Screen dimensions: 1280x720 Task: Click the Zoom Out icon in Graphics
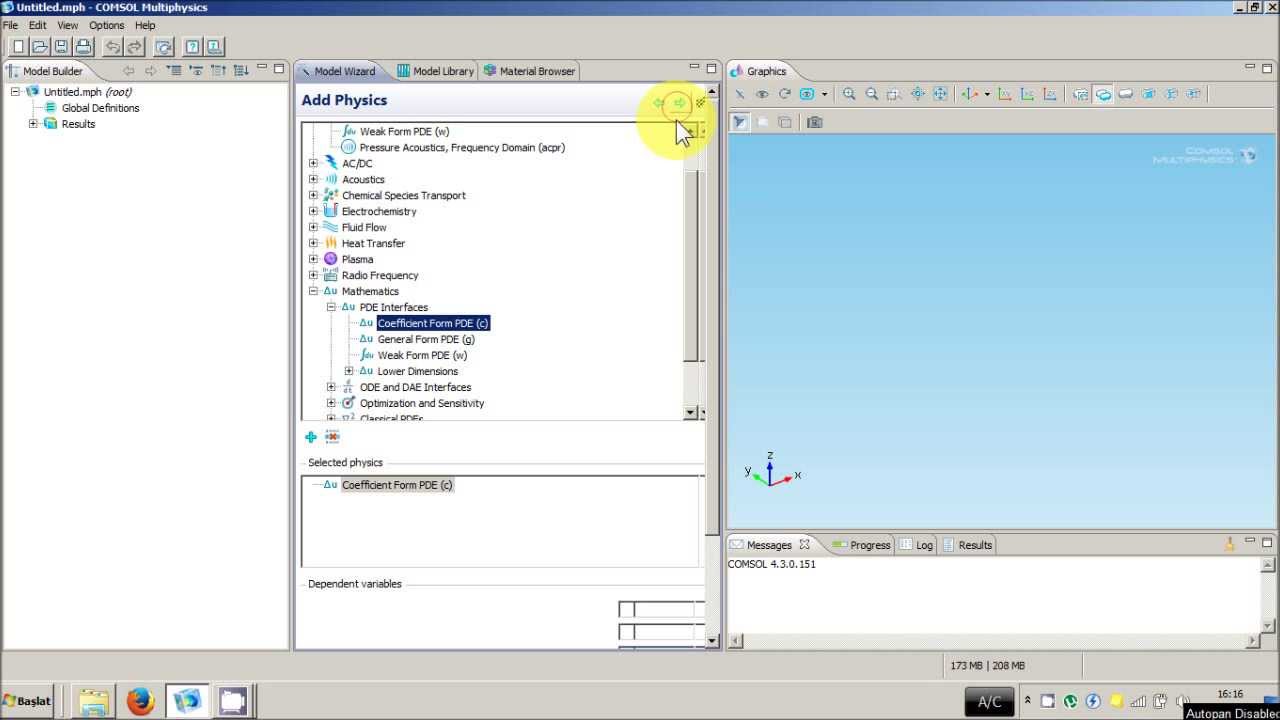coord(871,94)
